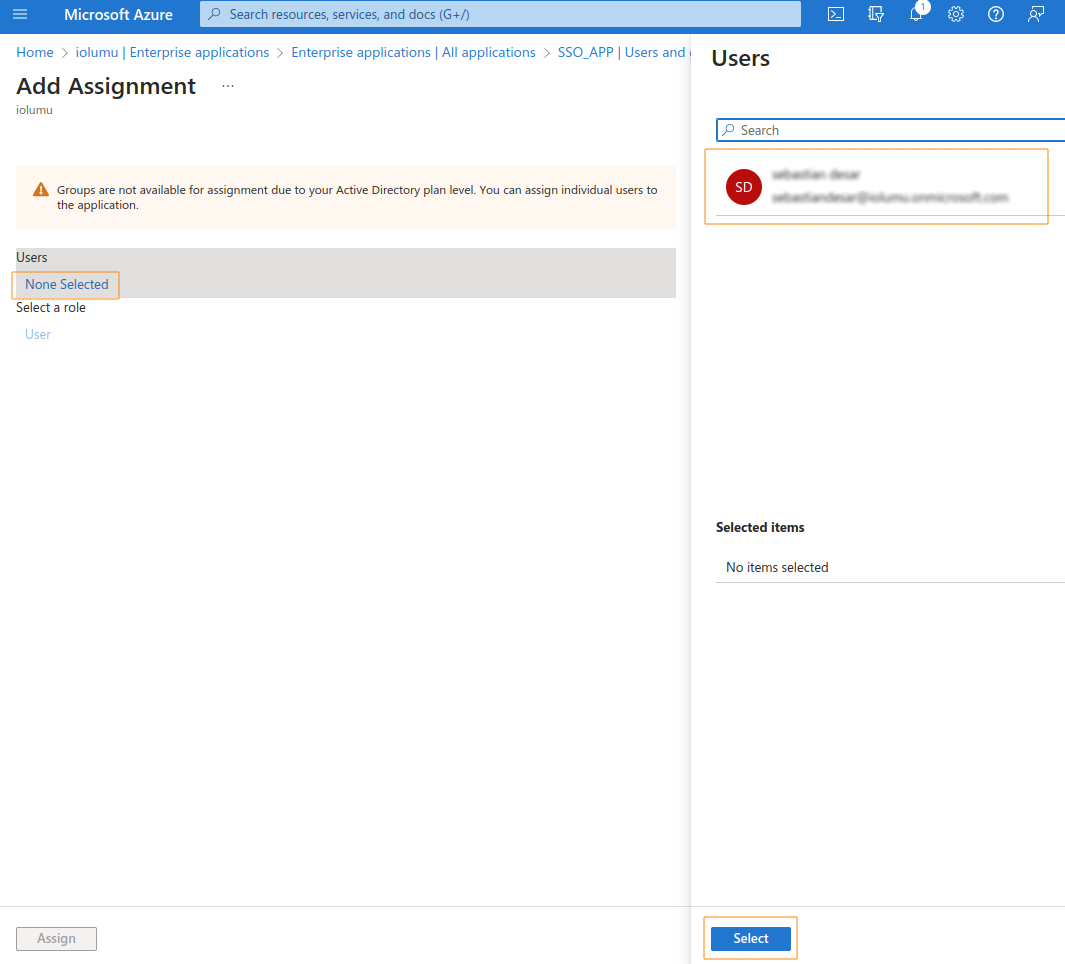Open the notifications bell
Screen dimensions: 1065x964
pos(916,14)
